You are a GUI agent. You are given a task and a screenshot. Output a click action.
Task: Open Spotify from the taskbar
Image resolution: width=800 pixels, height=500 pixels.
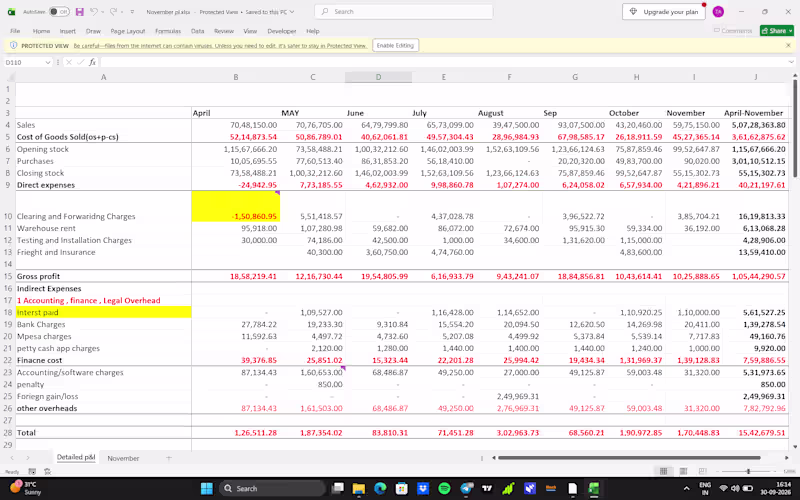click(444, 488)
